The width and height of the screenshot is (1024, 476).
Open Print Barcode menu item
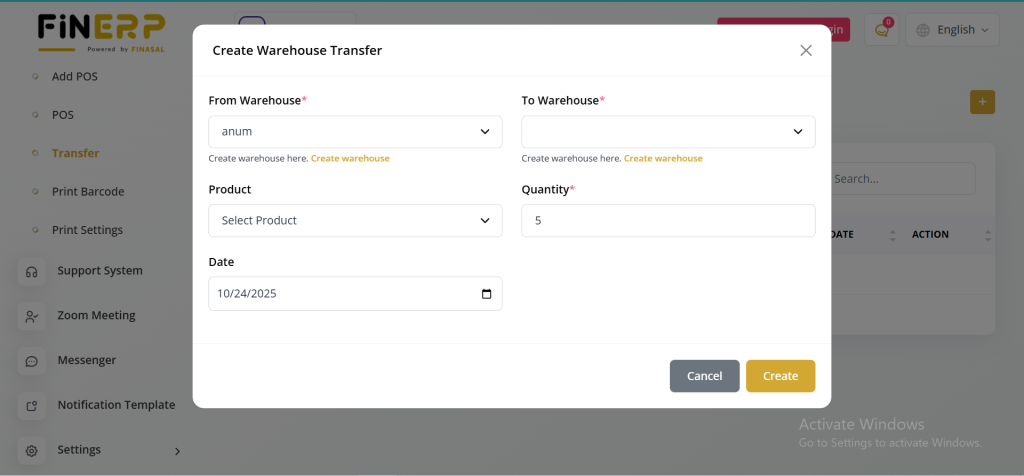(x=87, y=191)
